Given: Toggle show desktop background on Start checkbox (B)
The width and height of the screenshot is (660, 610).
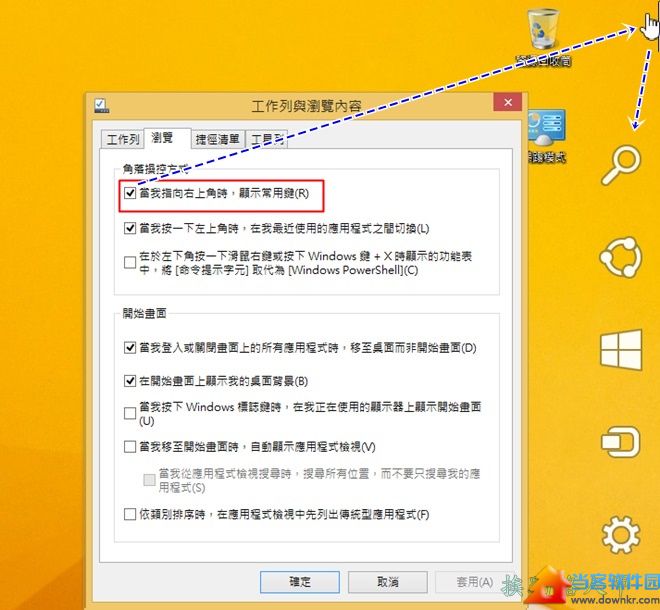Looking at the screenshot, I should pos(130,381).
